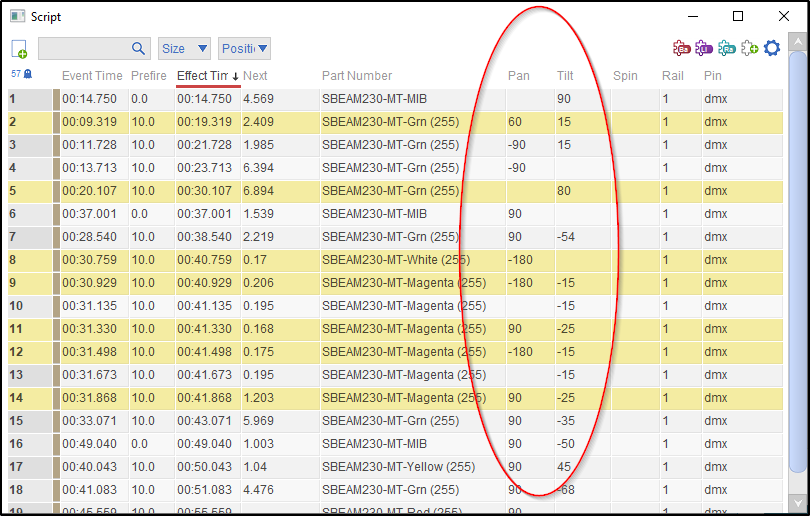Viewport: 810px width, 516px height.
Task: Click the color marker of row 9
Action: 56,283
